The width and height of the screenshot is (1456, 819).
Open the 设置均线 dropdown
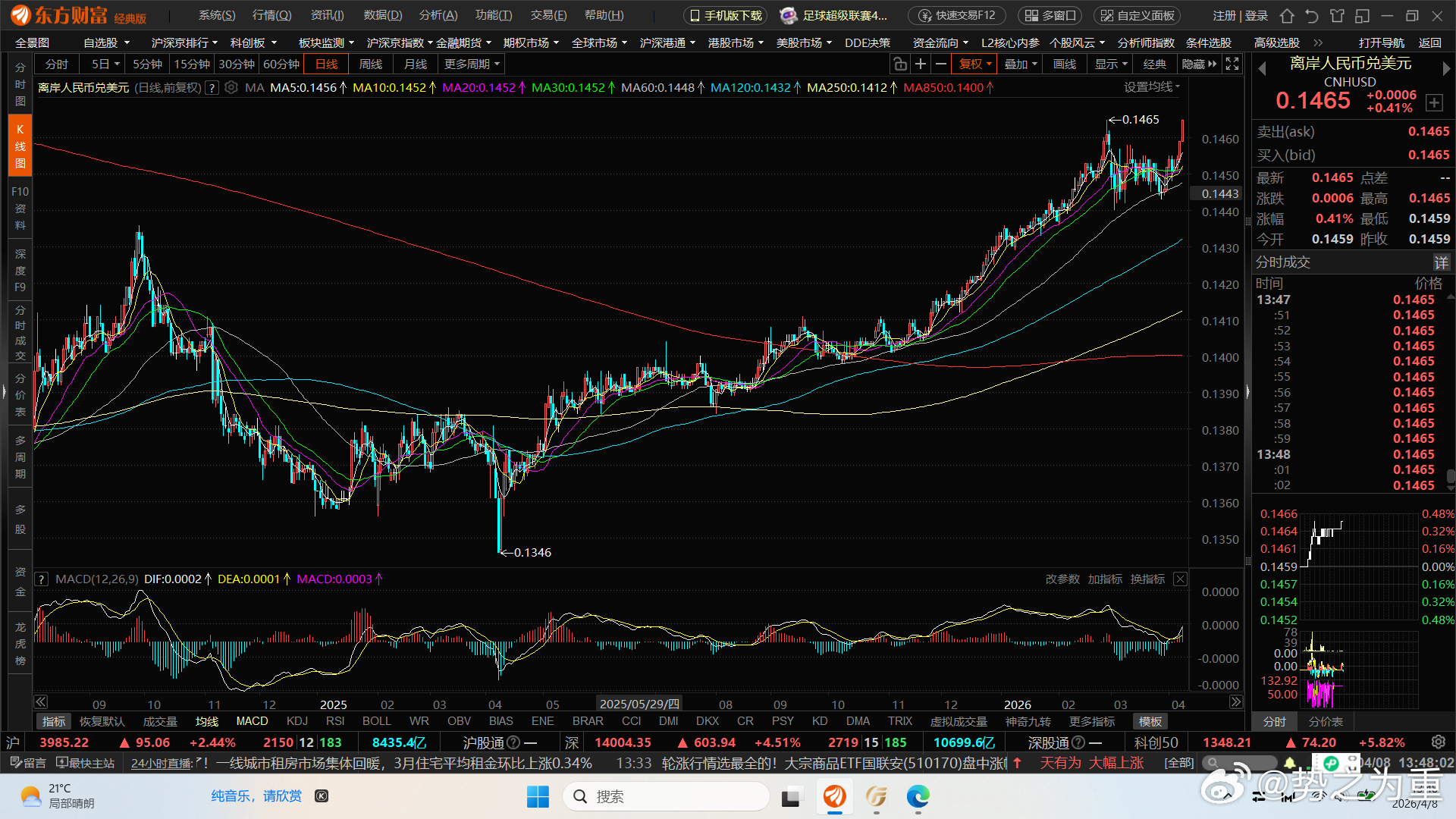coord(1151,87)
